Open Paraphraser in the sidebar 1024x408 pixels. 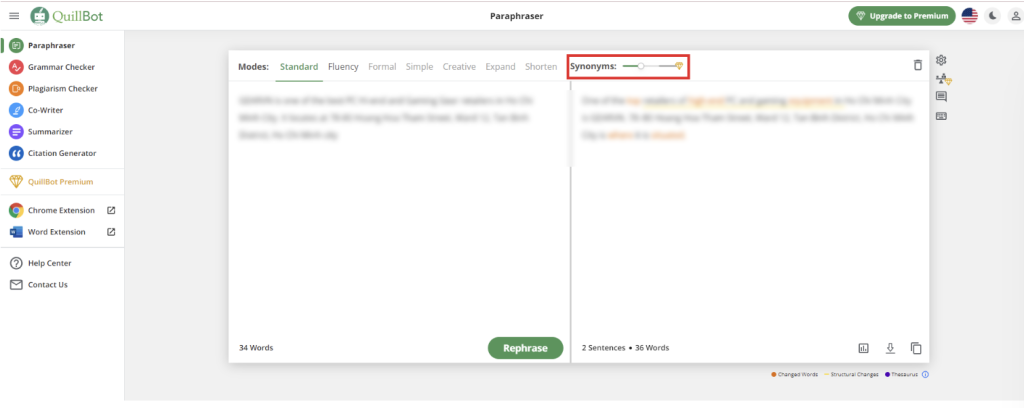[x=51, y=46]
